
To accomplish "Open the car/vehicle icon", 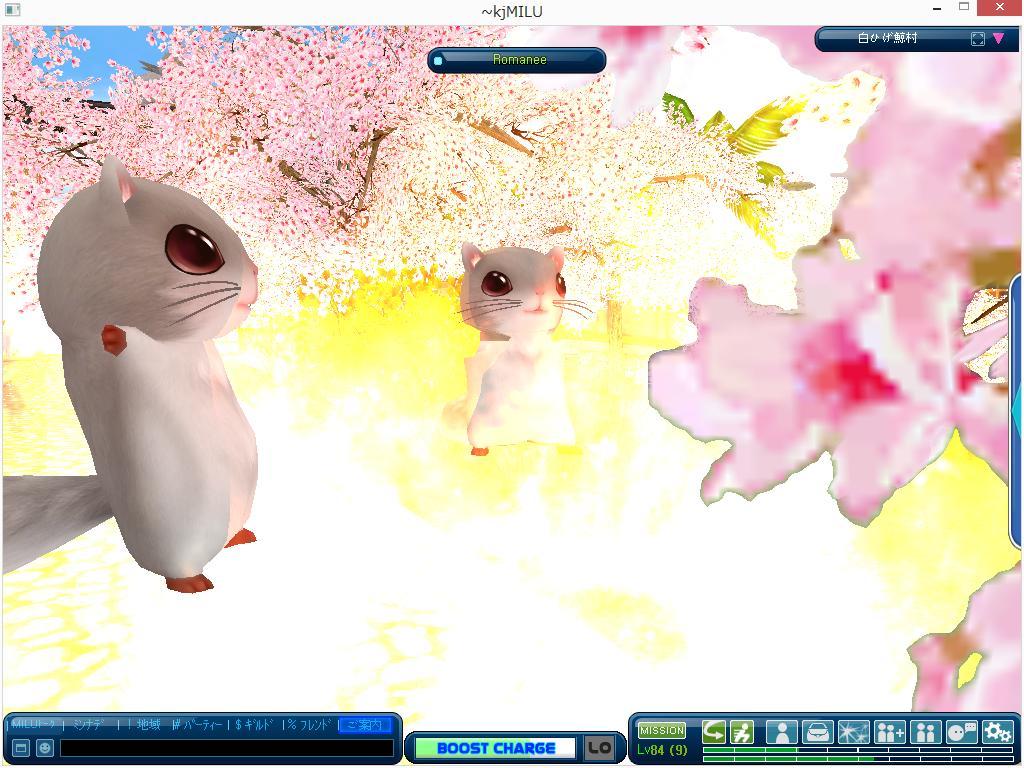I will point(817,732).
